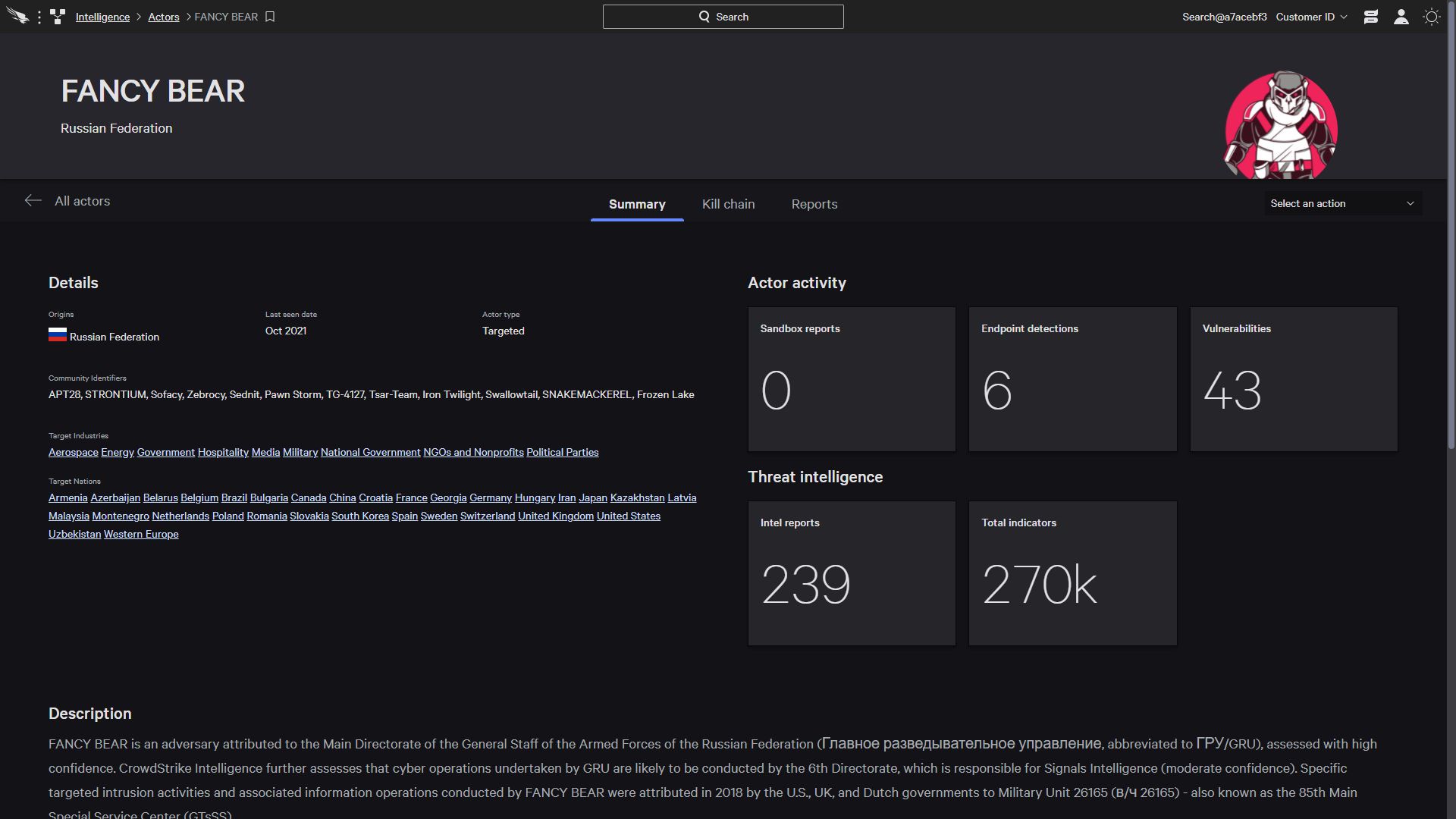1456x819 pixels.
Task: Open the Latvia target nation link
Action: point(682,497)
